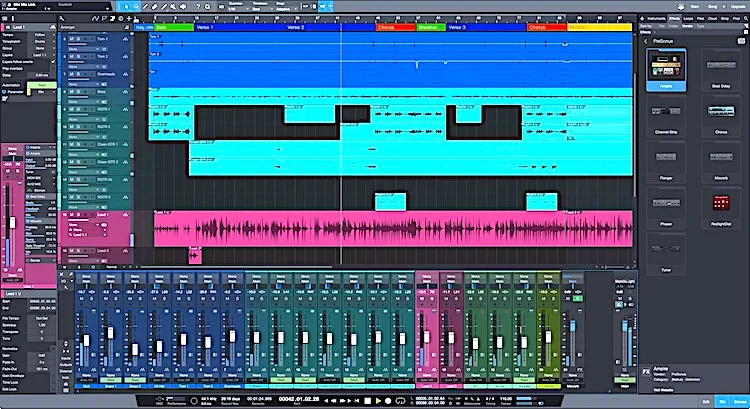
Task: Solo the Tom 1 track
Action: tap(78, 39)
